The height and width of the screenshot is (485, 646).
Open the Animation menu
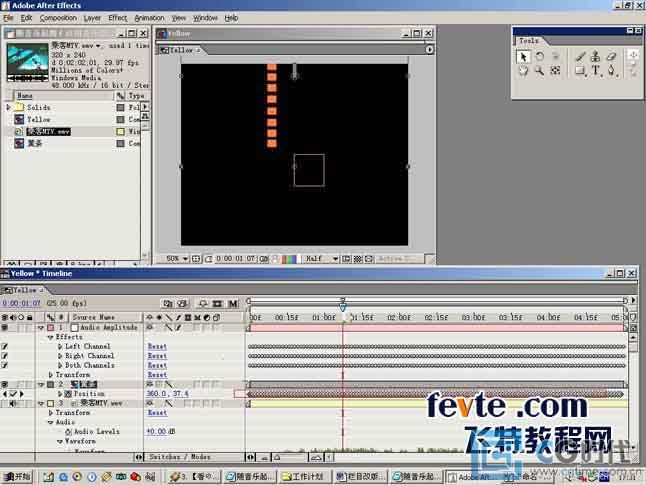[x=149, y=18]
